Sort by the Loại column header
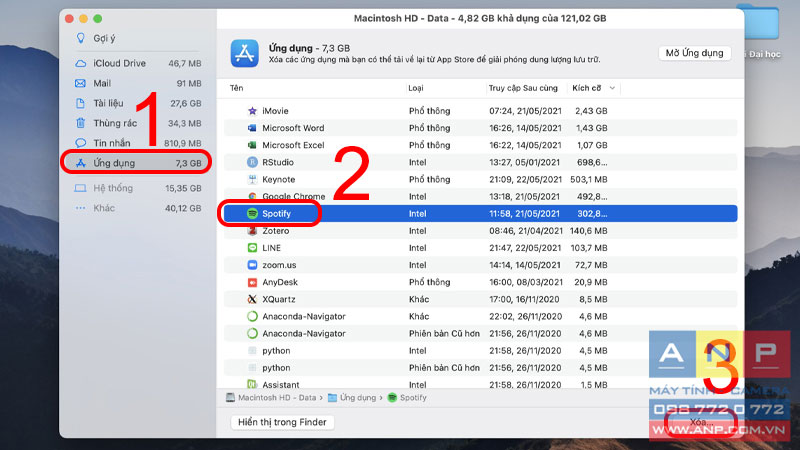 [x=416, y=88]
